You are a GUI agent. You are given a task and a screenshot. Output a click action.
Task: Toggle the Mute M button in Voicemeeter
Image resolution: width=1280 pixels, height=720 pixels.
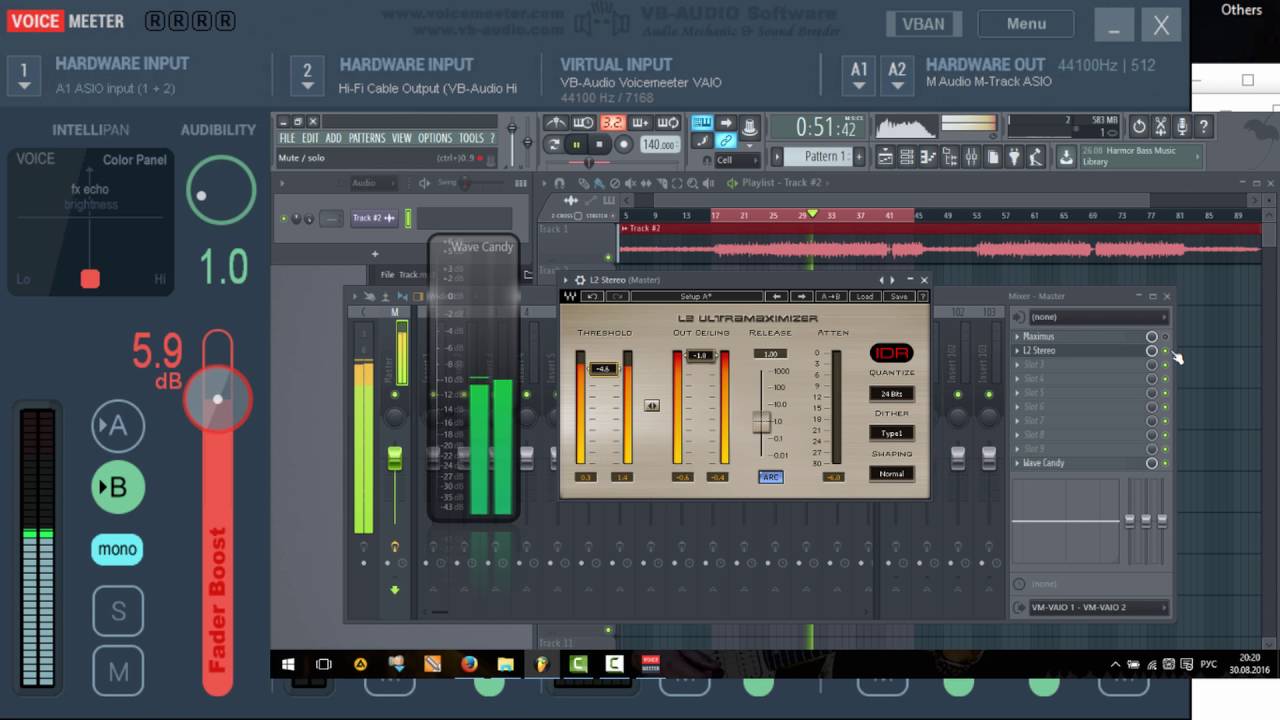pyautogui.click(x=118, y=672)
